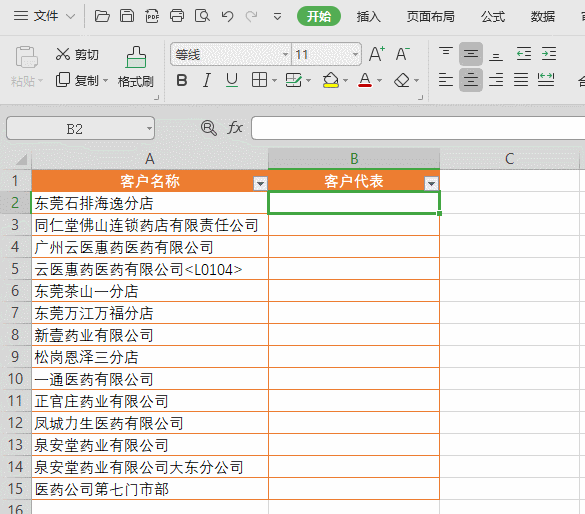Click the eraser clear icon
Screen dimensions: 585x514
(402, 80)
